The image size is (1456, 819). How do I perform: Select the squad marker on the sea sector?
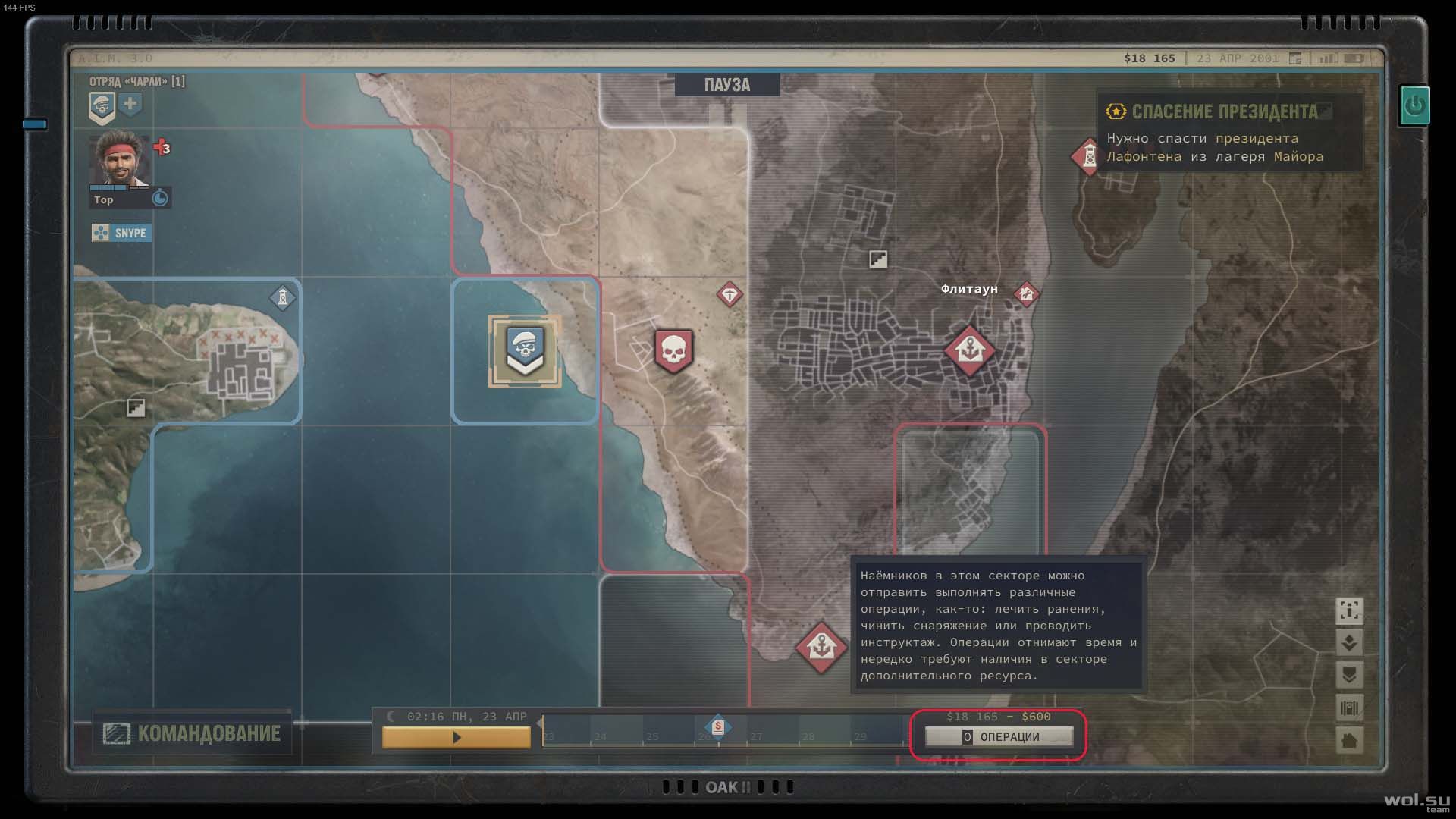[x=525, y=351]
